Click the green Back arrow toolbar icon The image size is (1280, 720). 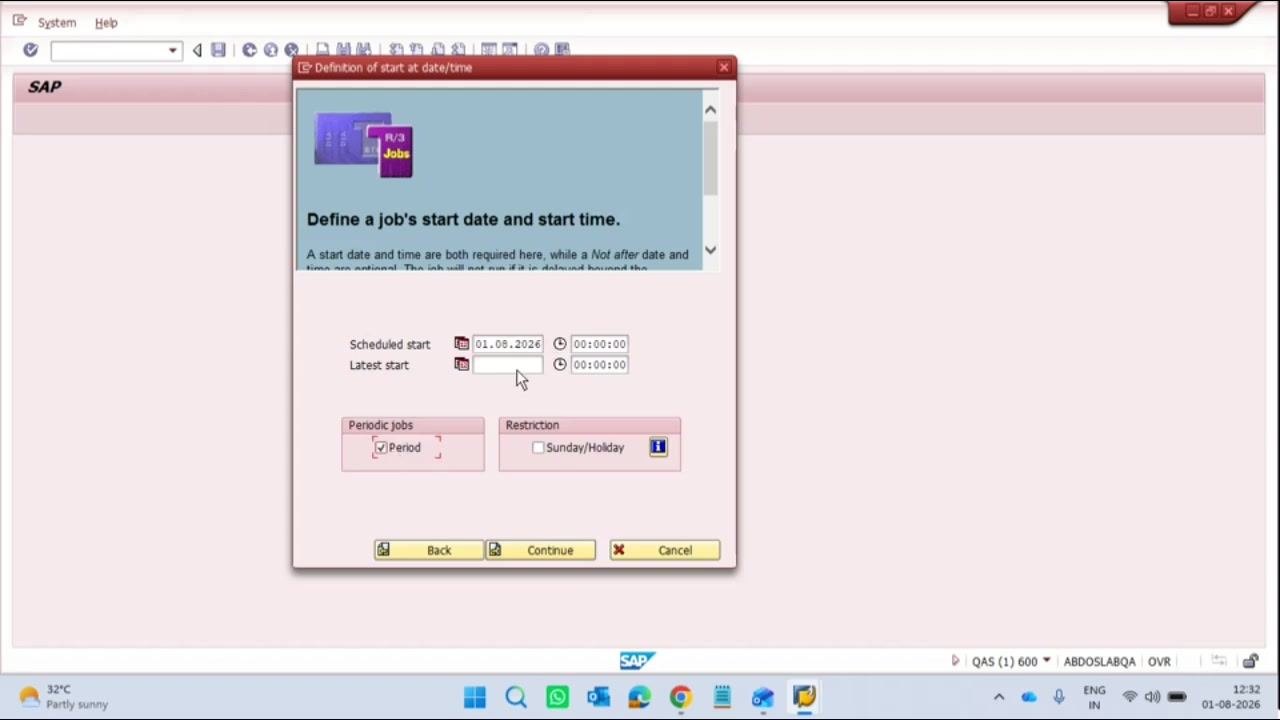(249, 50)
